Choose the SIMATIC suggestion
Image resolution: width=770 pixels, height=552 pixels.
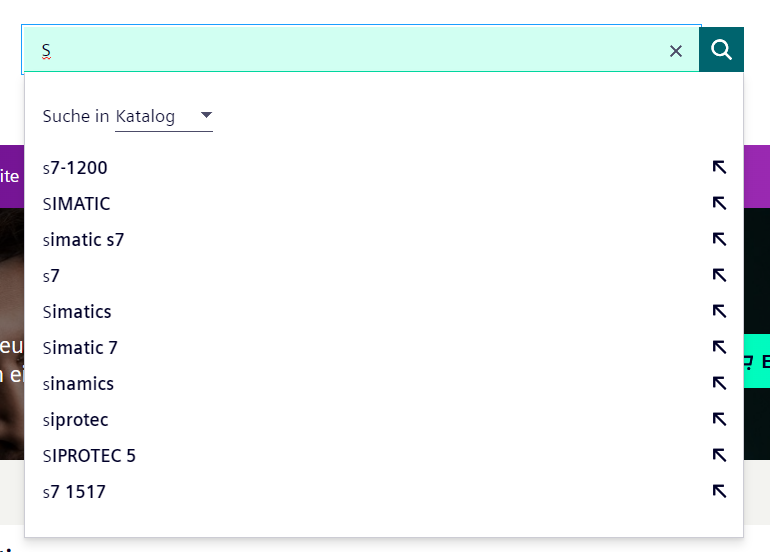point(77,204)
